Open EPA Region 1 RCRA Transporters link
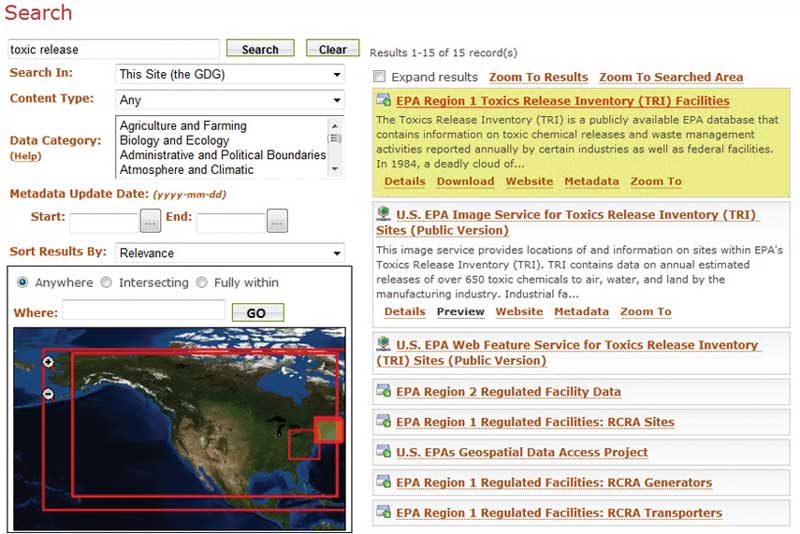Image resolution: width=800 pixels, height=534 pixels. click(559, 513)
